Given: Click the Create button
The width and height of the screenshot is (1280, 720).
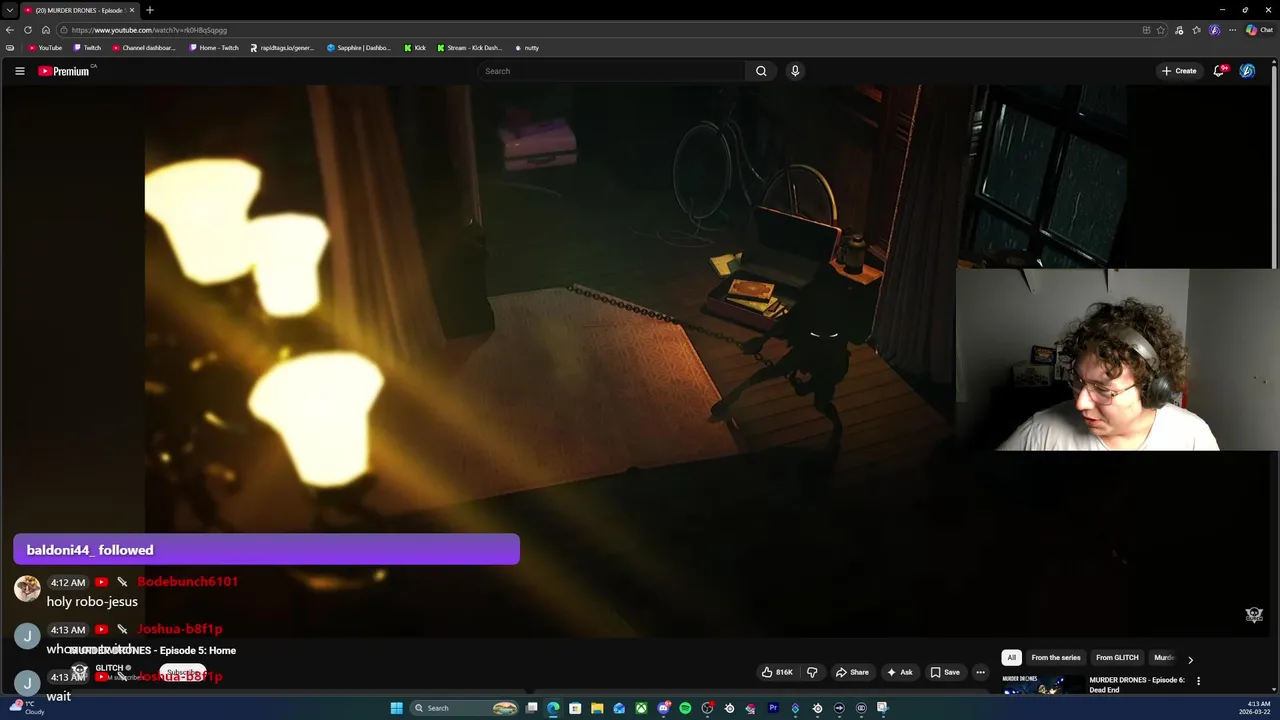Looking at the screenshot, I should 1179,71.
